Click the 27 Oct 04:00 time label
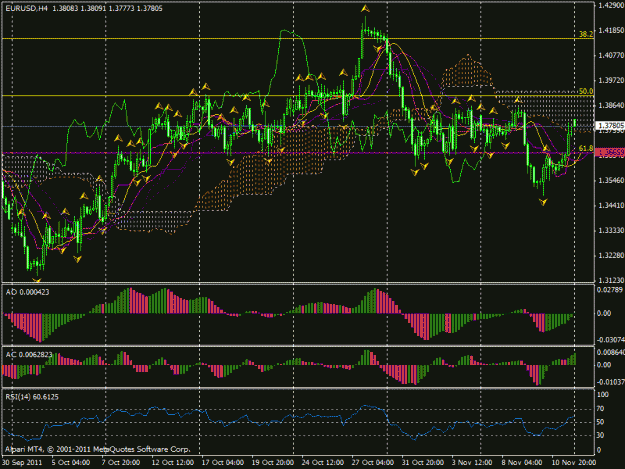The image size is (625, 469). coord(373,463)
